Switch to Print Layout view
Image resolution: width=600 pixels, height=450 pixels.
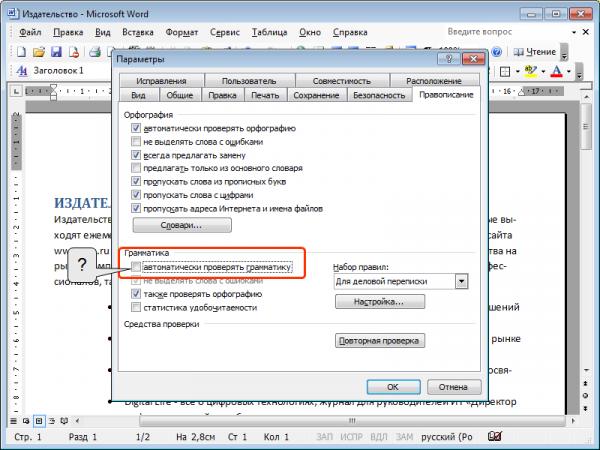[39, 421]
